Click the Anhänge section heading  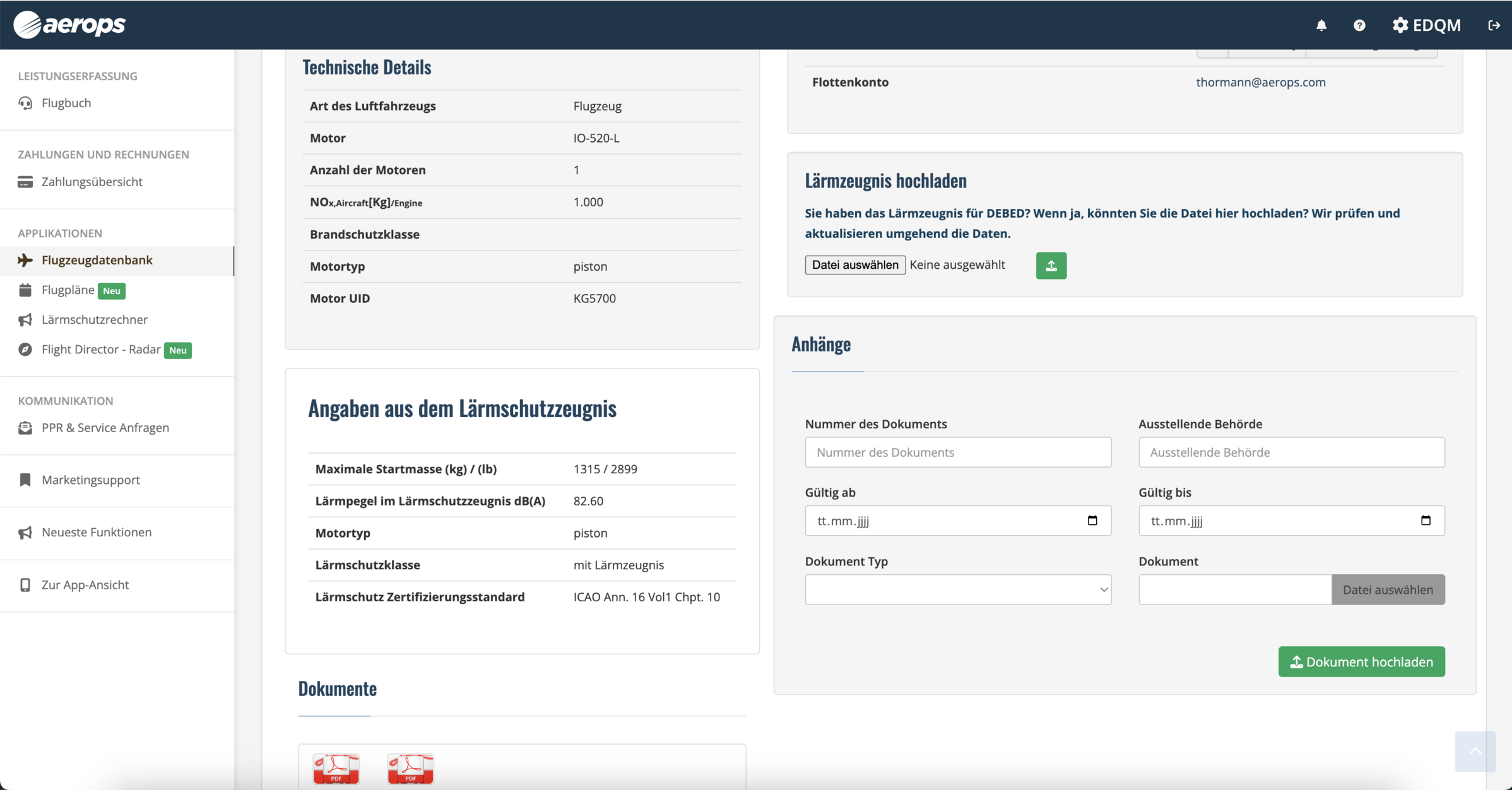click(x=821, y=344)
